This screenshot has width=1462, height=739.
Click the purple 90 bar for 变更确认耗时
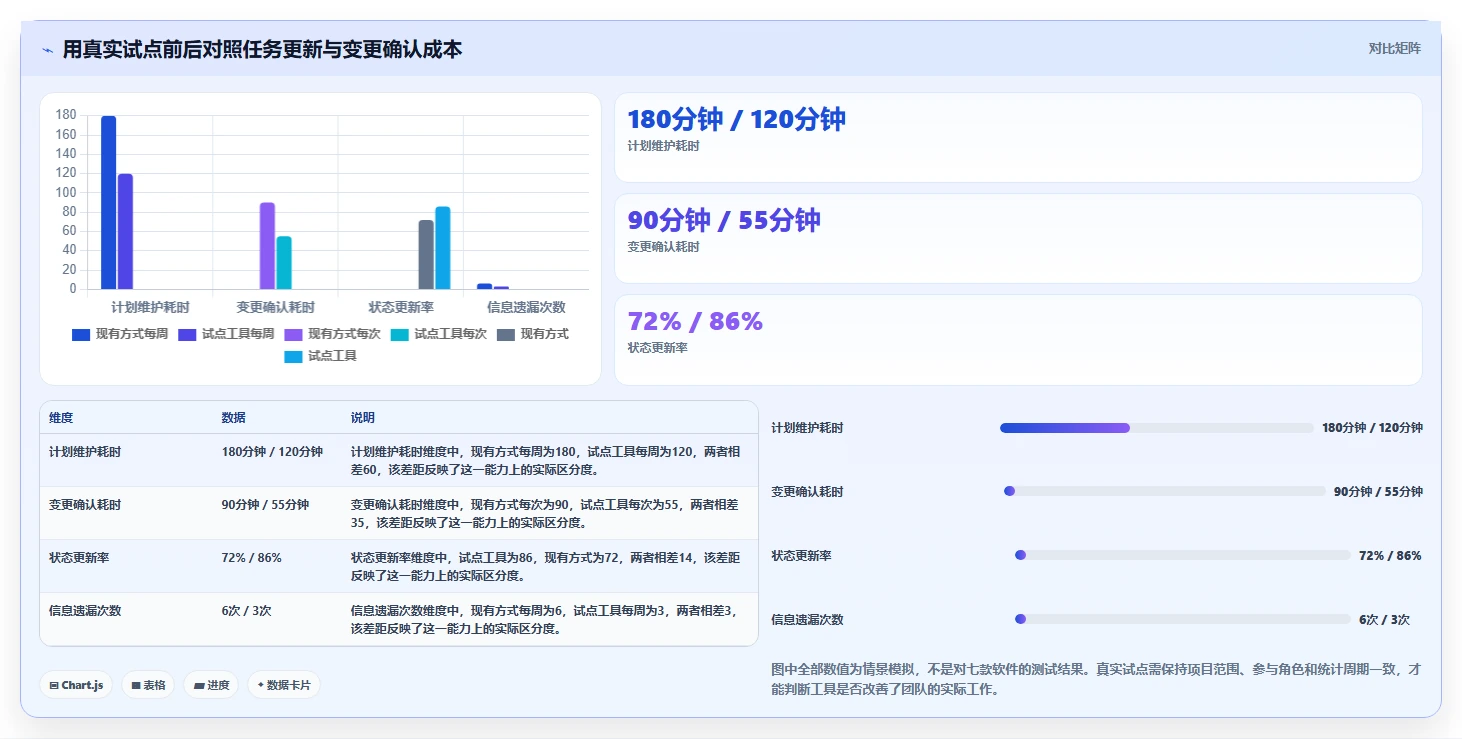pyautogui.click(x=267, y=246)
